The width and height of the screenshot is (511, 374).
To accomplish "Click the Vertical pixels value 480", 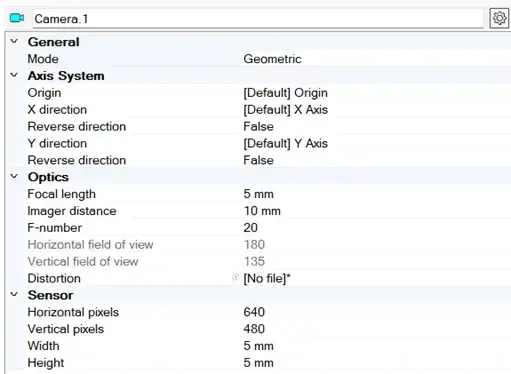I will pyautogui.click(x=254, y=329).
